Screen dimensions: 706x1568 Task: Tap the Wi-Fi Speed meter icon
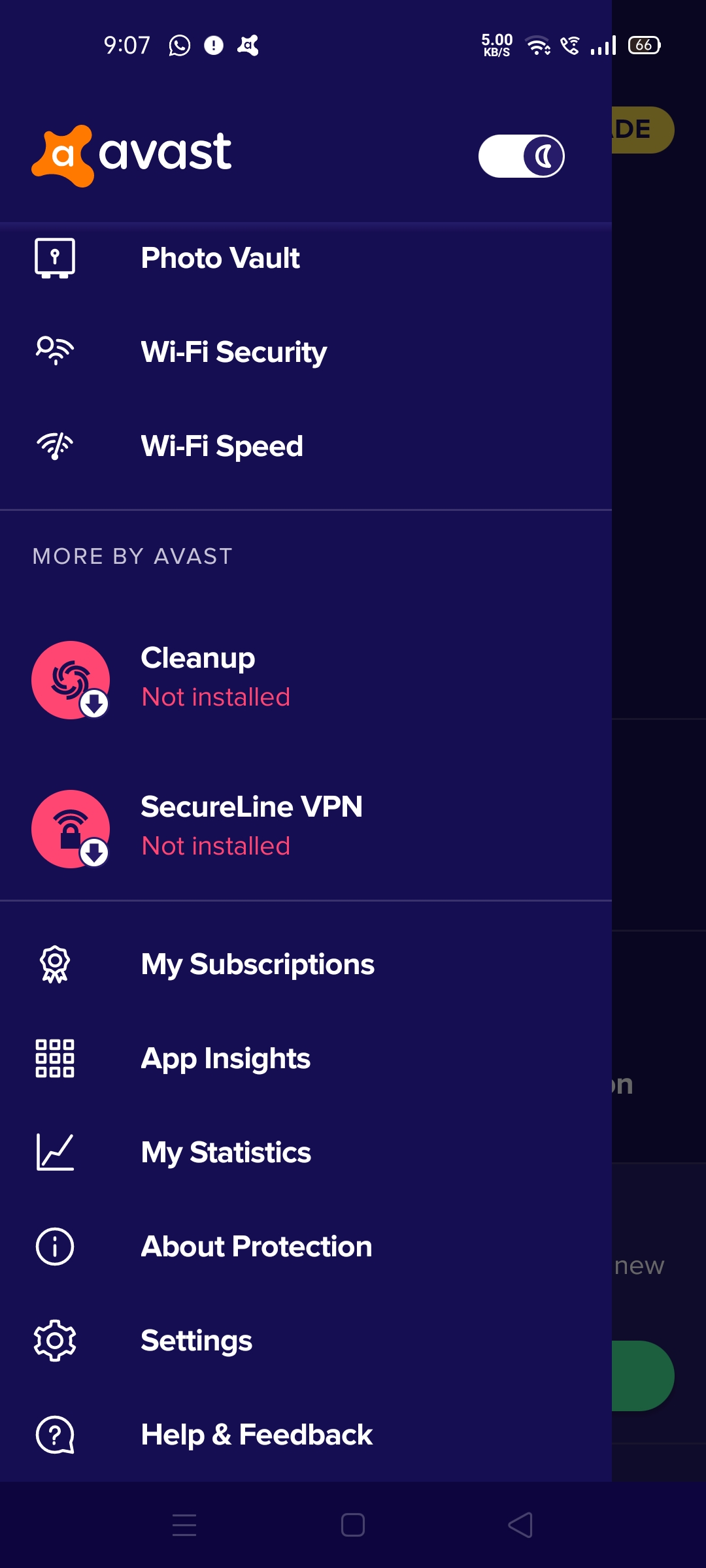pyautogui.click(x=55, y=446)
